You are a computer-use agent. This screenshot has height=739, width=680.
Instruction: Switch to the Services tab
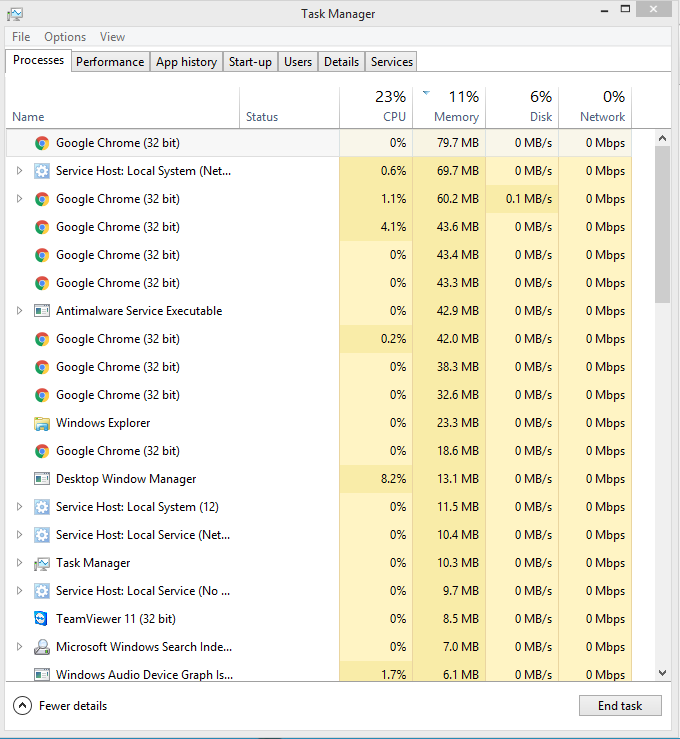pos(391,62)
